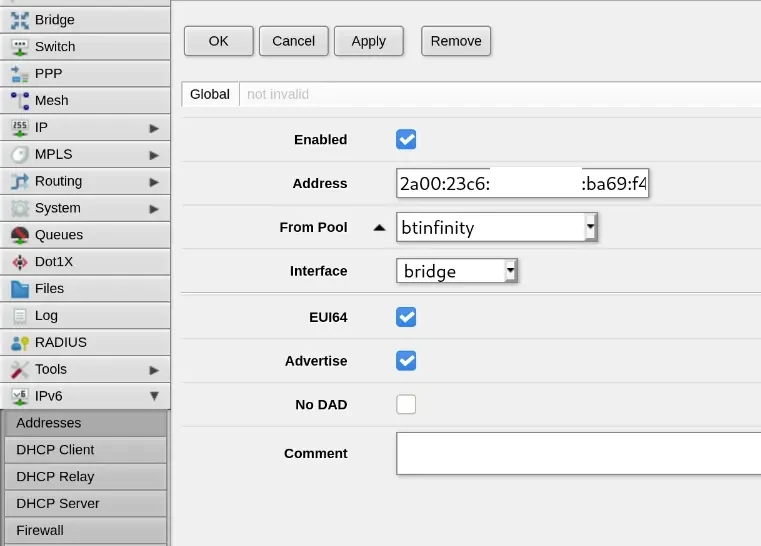Click the Remove button

pos(456,41)
